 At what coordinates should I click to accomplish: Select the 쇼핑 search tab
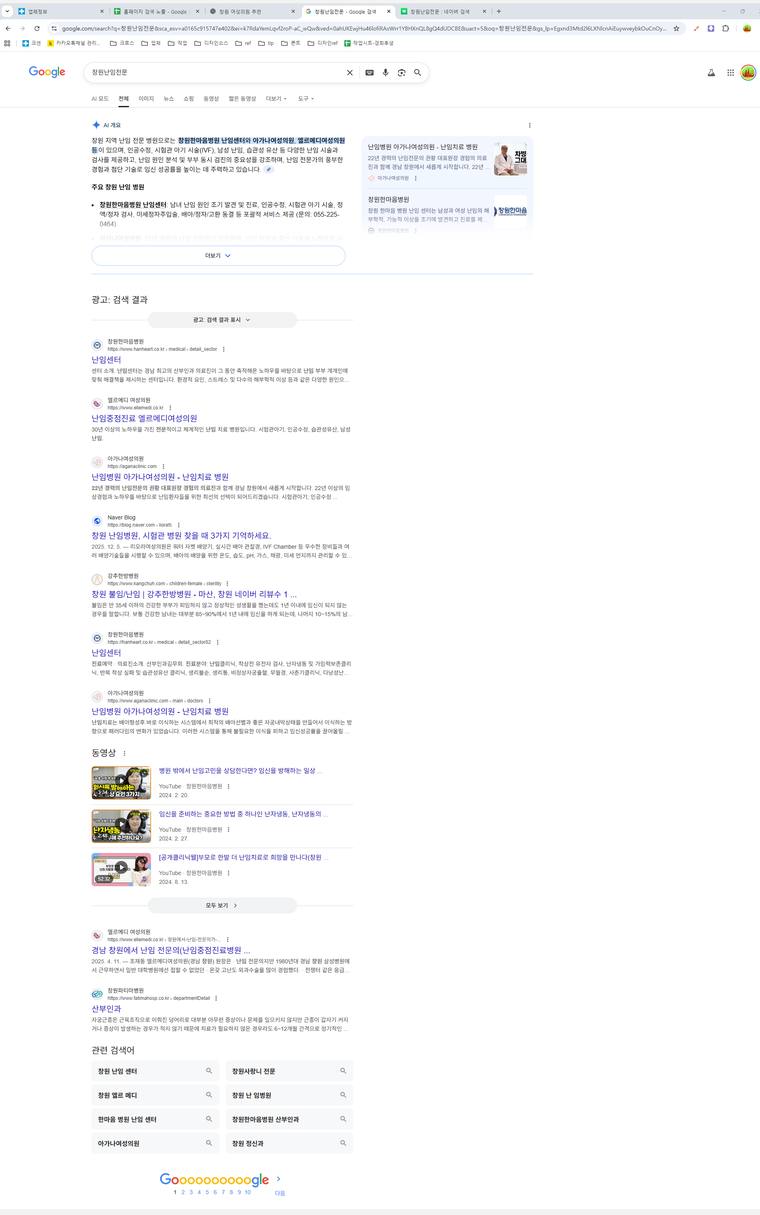click(189, 99)
